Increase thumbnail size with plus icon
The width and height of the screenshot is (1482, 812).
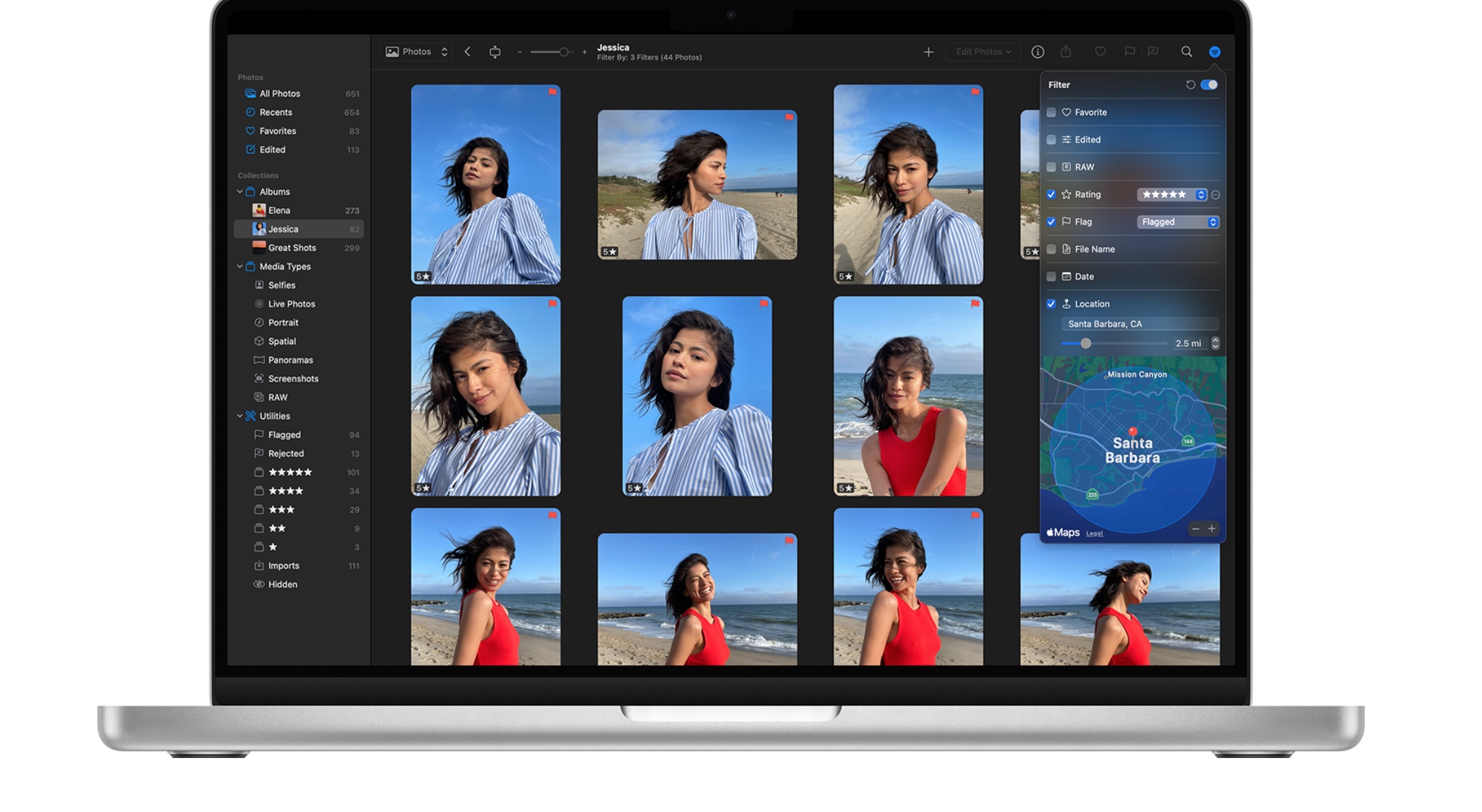tap(584, 52)
